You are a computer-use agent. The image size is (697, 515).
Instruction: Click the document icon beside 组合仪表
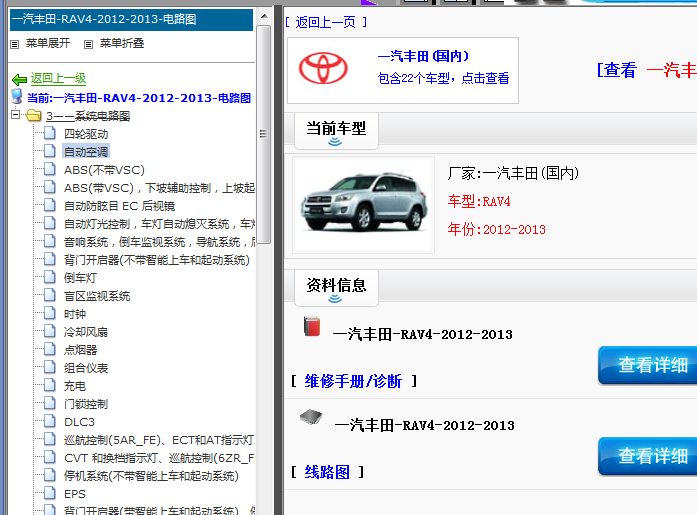coord(50,367)
